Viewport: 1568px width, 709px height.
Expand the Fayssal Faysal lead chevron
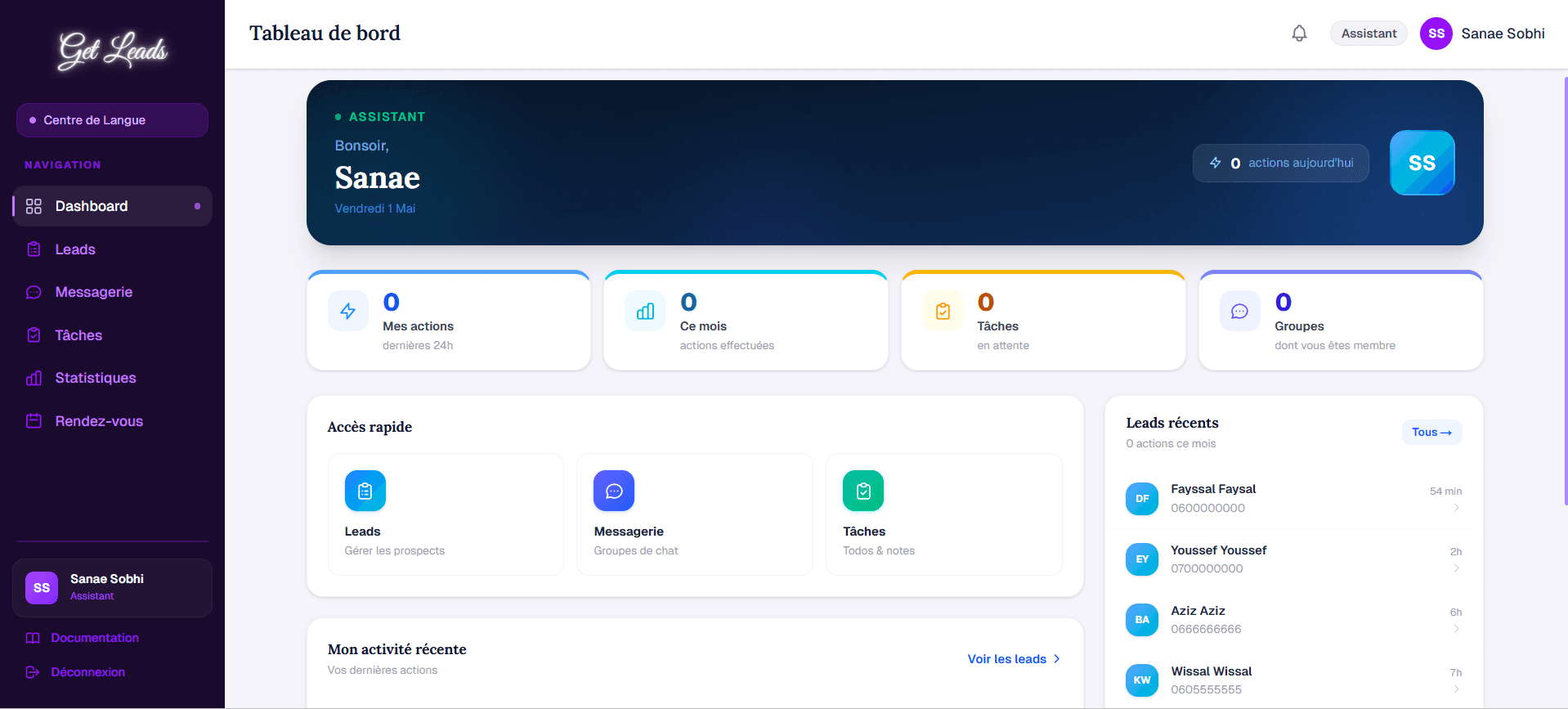(x=1457, y=508)
